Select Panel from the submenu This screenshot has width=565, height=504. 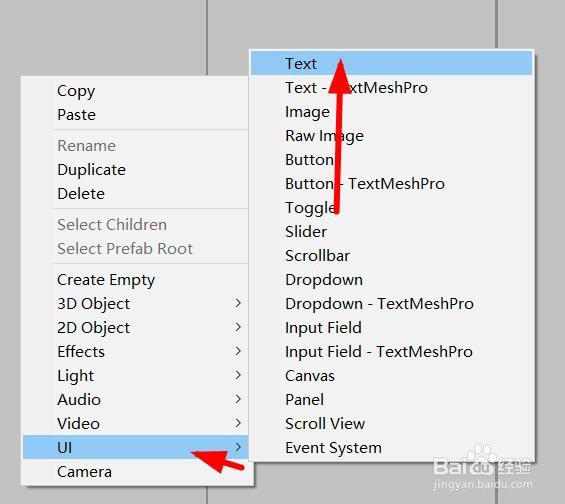pos(391,400)
